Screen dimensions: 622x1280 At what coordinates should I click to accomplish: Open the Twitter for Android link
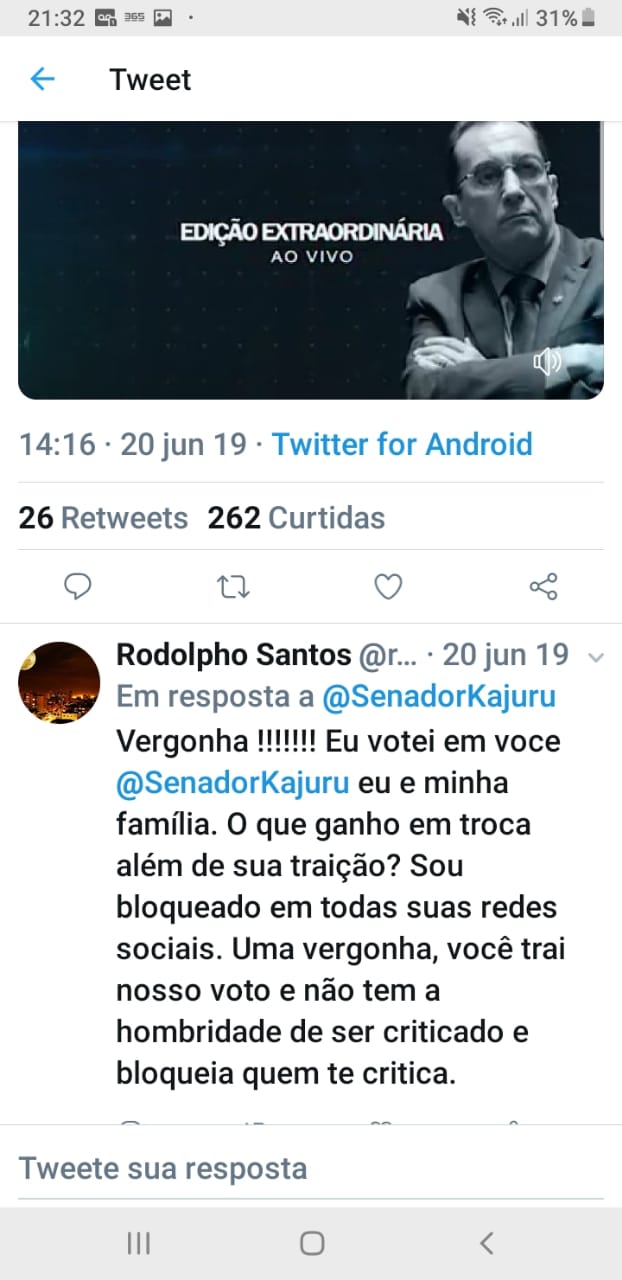click(x=402, y=444)
